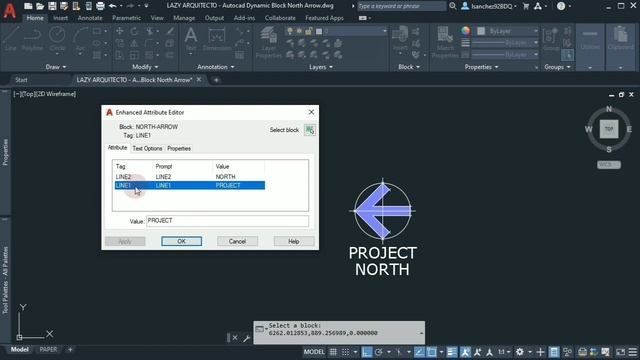This screenshot has width=640, height=360.
Task: Click the Group icon in the Groups panel
Action: [551, 39]
